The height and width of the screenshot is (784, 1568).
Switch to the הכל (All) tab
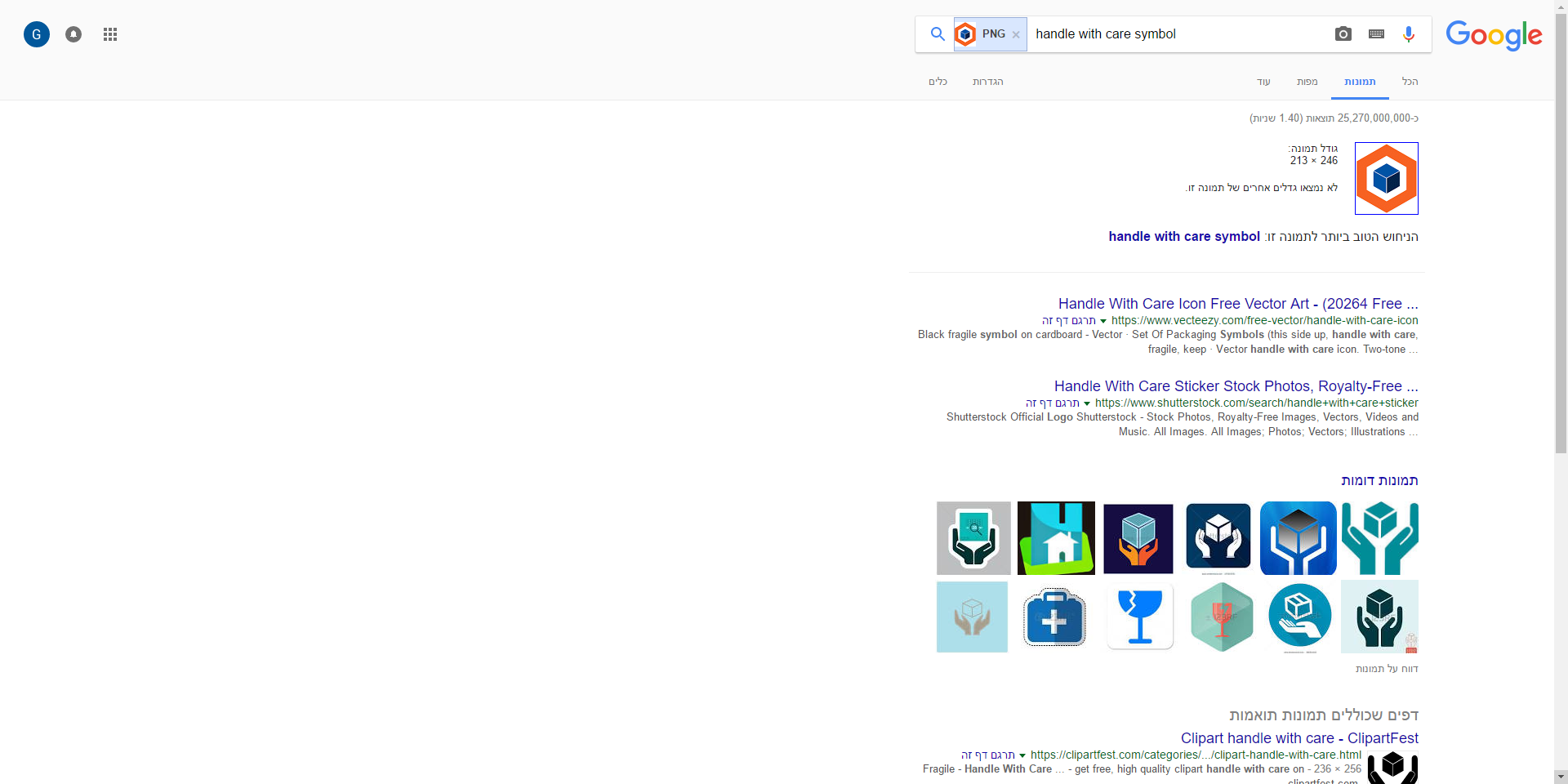[x=1410, y=82]
